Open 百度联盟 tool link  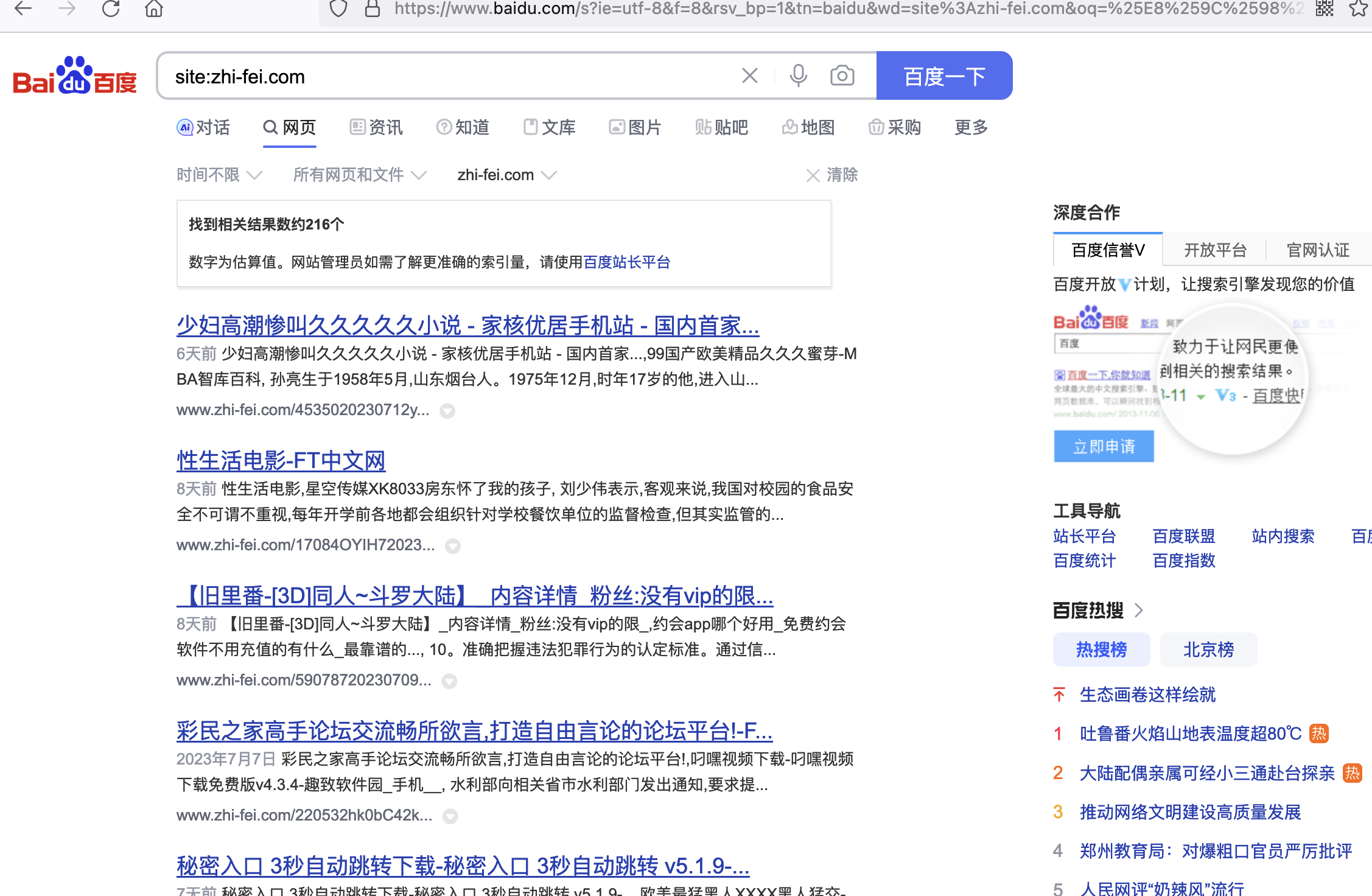coord(1183,536)
